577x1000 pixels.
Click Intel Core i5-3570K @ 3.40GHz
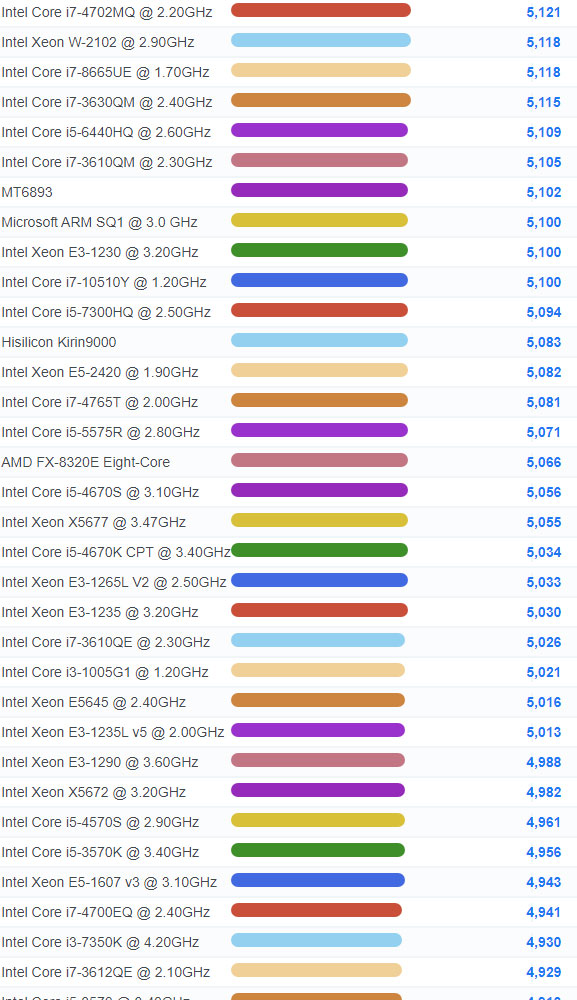pos(100,851)
